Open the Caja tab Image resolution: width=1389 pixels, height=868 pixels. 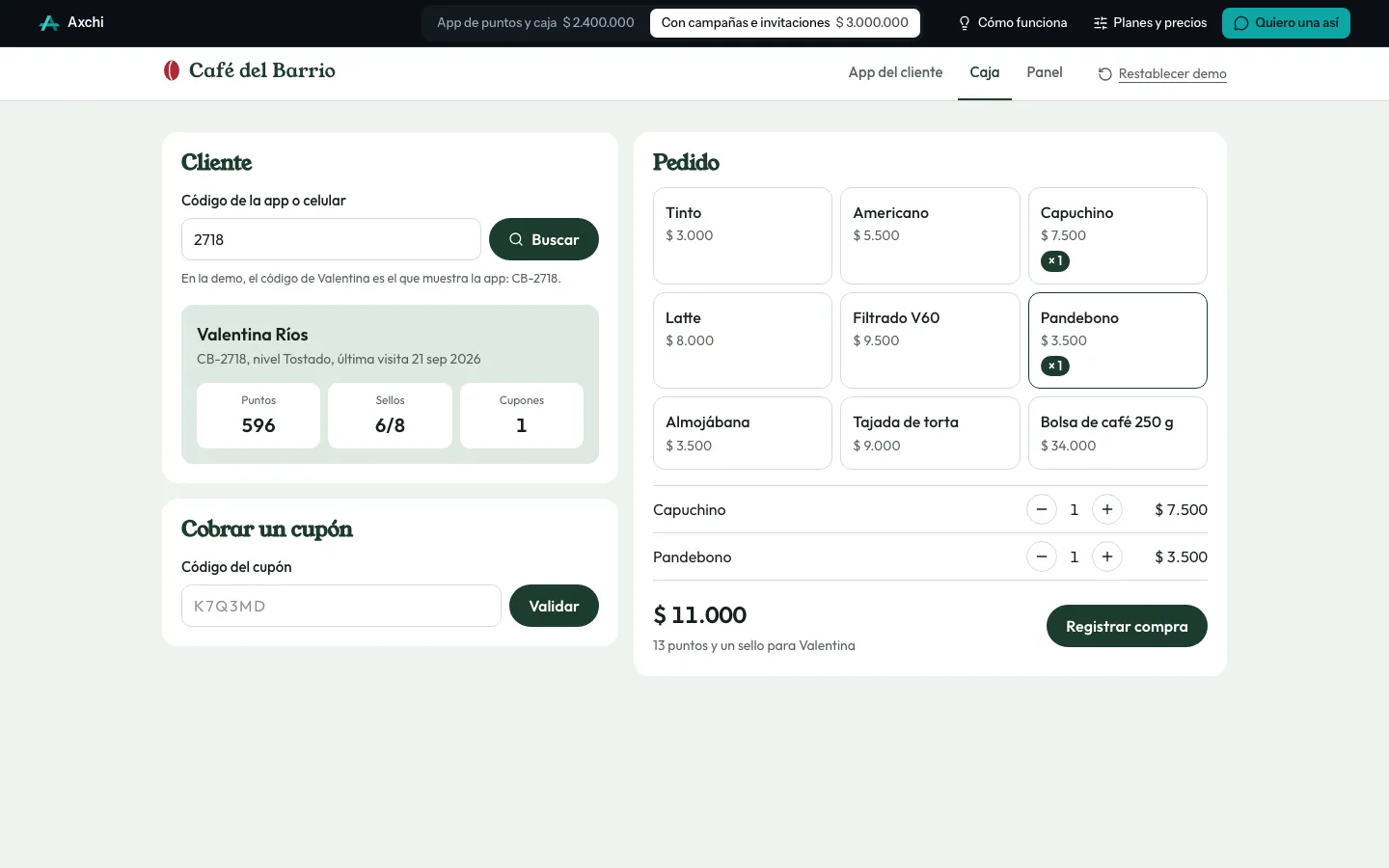pyautogui.click(x=985, y=73)
